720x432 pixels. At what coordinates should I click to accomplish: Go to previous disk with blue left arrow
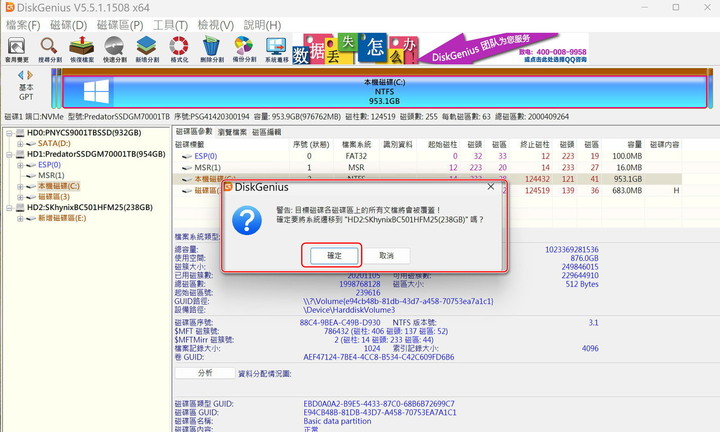(21, 74)
